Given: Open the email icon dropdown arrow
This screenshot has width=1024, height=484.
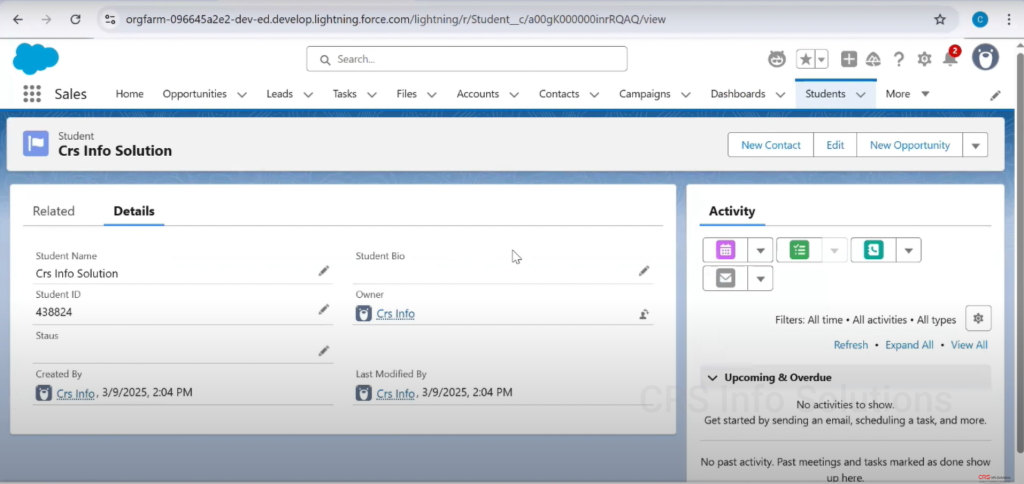Looking at the screenshot, I should [761, 278].
